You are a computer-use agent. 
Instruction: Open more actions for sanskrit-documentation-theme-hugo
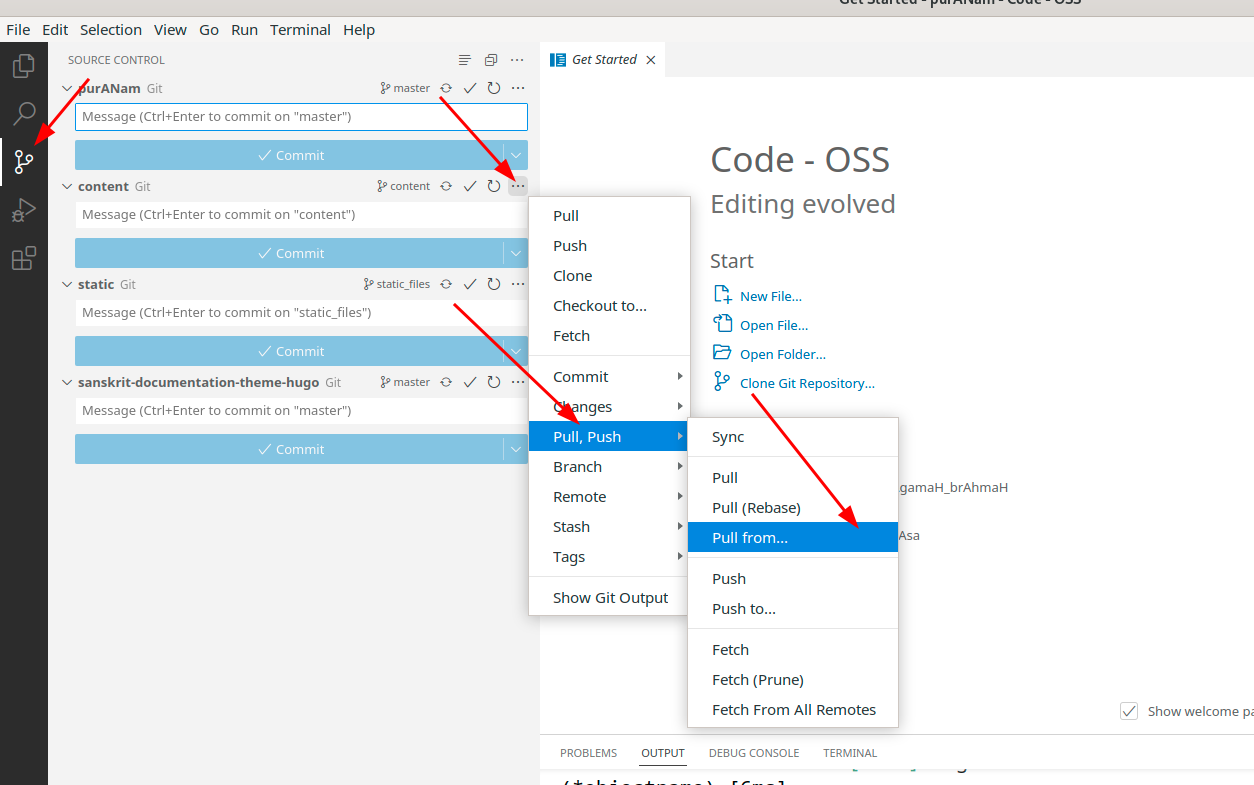[x=518, y=382]
